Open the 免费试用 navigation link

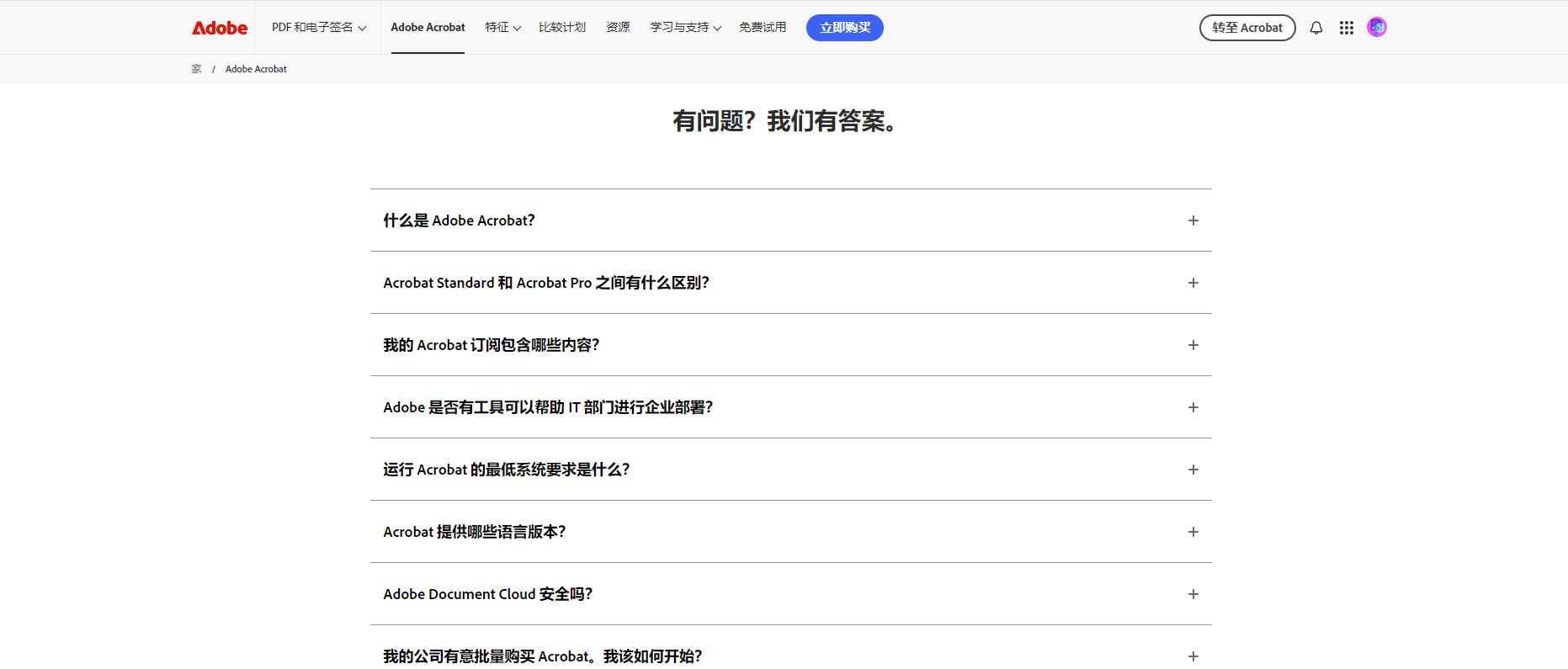tap(763, 28)
